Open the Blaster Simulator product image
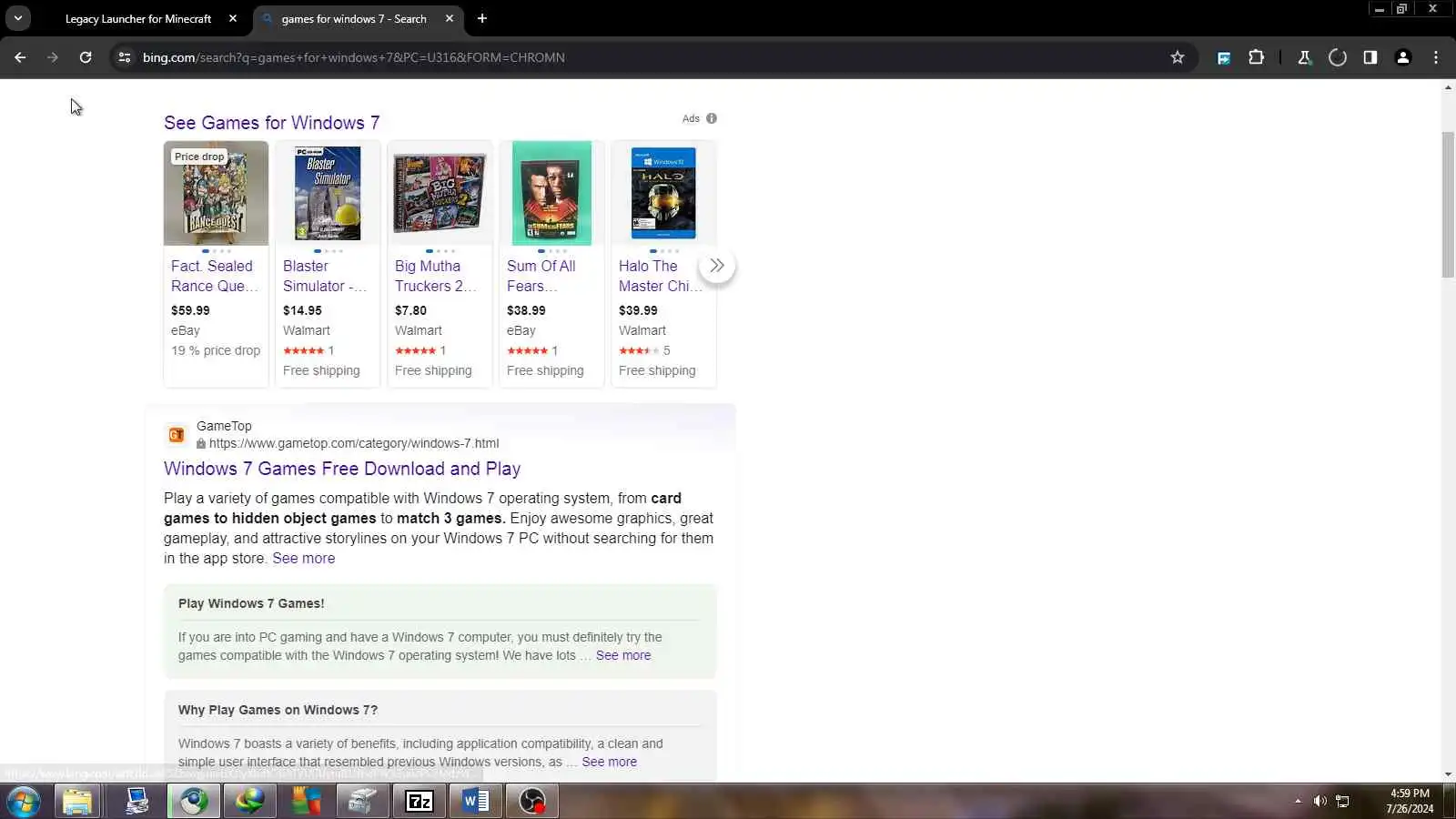The width and height of the screenshot is (1456, 819). click(x=328, y=193)
